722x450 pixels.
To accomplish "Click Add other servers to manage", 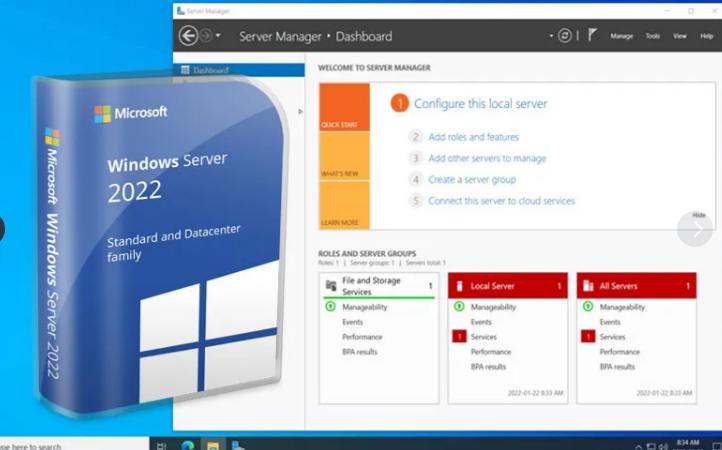I will (x=487, y=158).
